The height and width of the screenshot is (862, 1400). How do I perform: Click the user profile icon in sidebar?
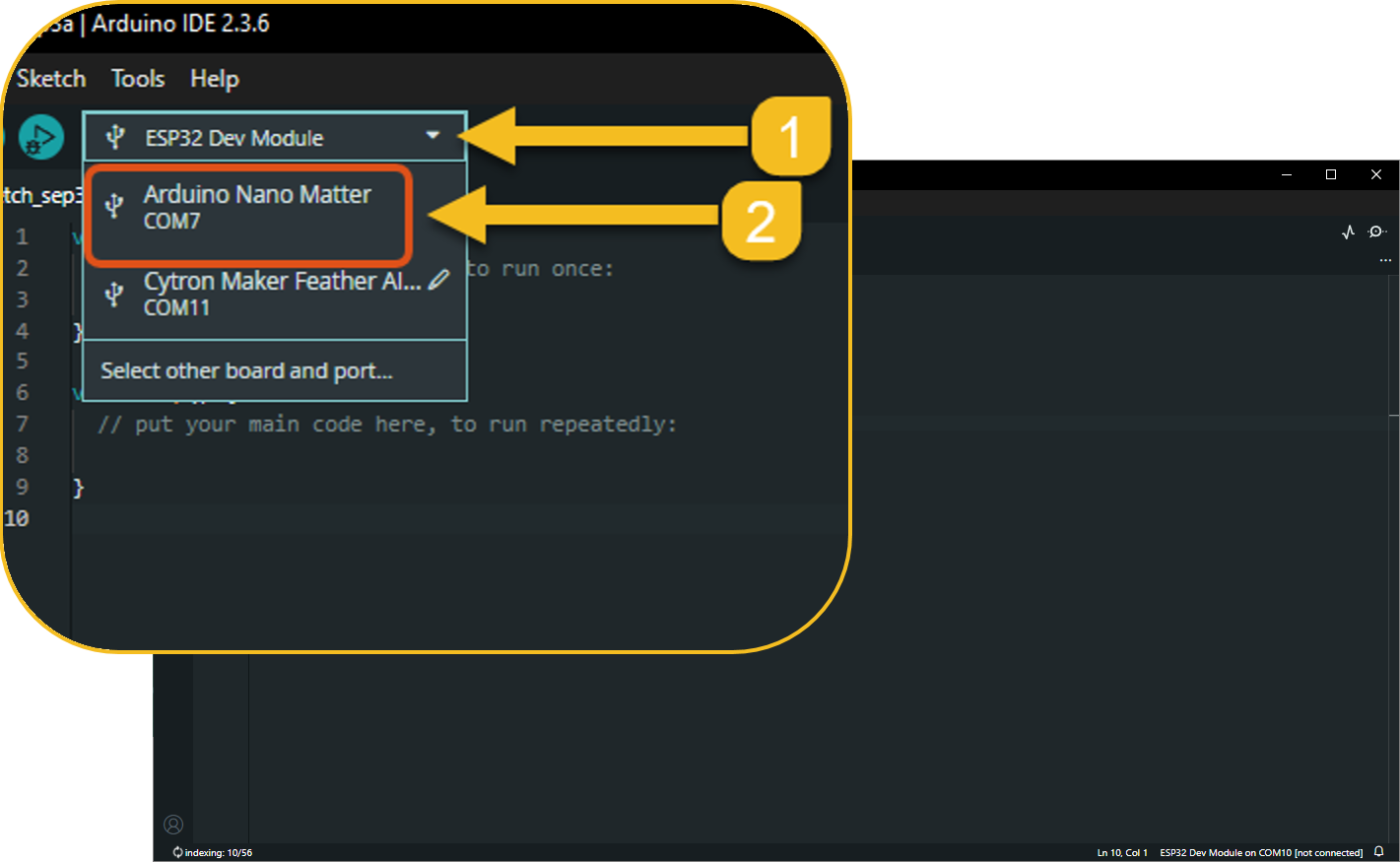[173, 825]
